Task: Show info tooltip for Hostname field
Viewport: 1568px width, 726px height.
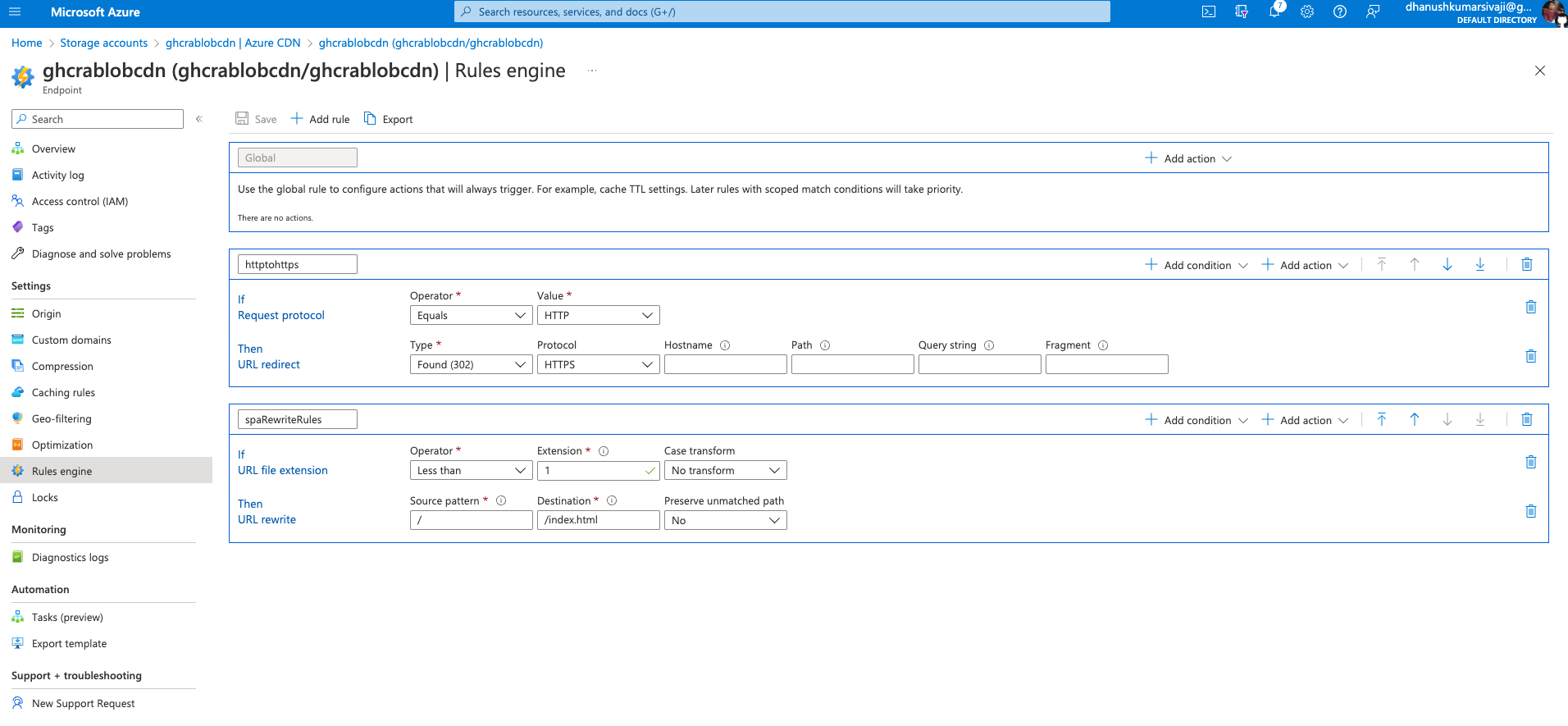Action: [x=725, y=345]
